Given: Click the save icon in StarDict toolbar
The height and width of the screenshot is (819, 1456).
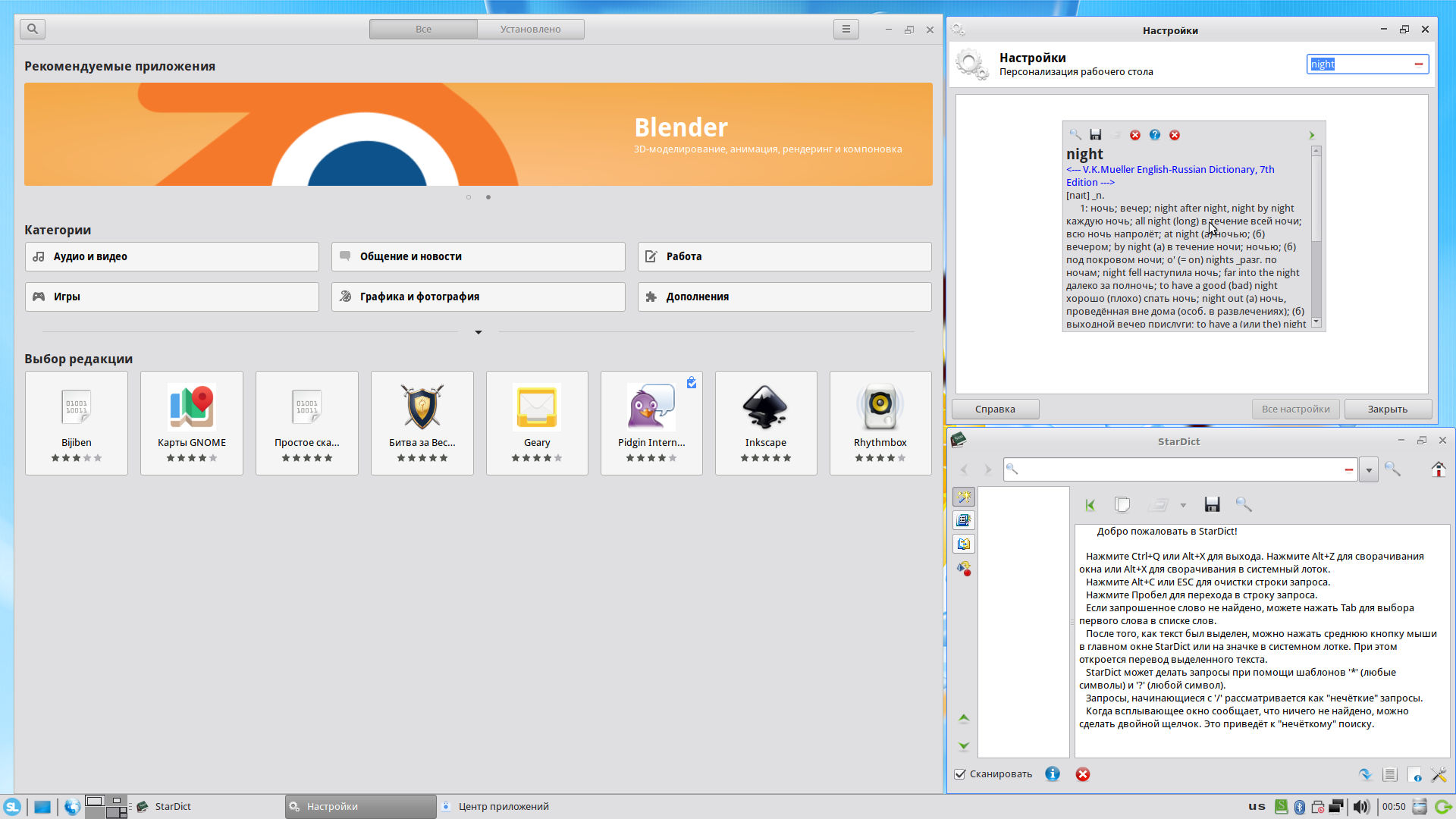Looking at the screenshot, I should [1212, 505].
